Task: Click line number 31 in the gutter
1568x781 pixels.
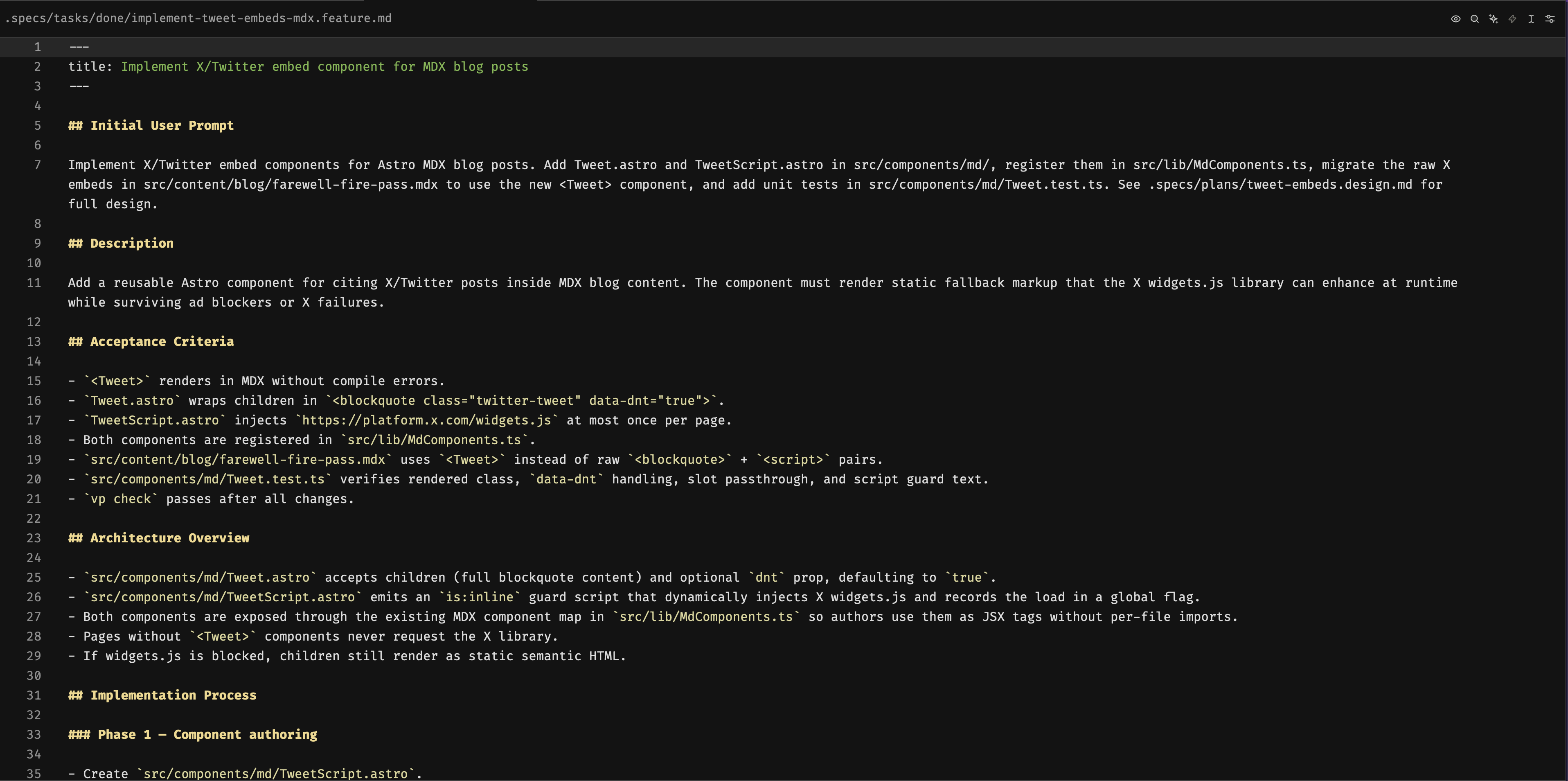Action: [34, 695]
